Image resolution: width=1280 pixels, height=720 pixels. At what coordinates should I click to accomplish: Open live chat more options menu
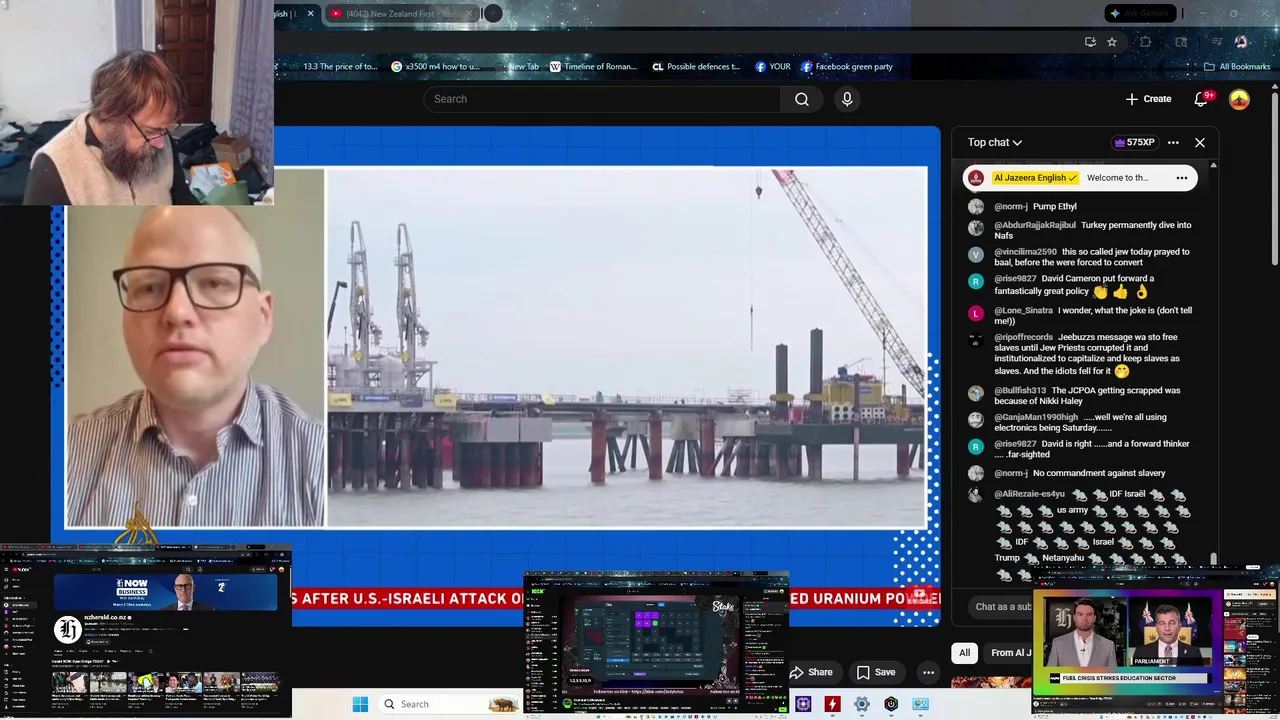pyautogui.click(x=1173, y=143)
